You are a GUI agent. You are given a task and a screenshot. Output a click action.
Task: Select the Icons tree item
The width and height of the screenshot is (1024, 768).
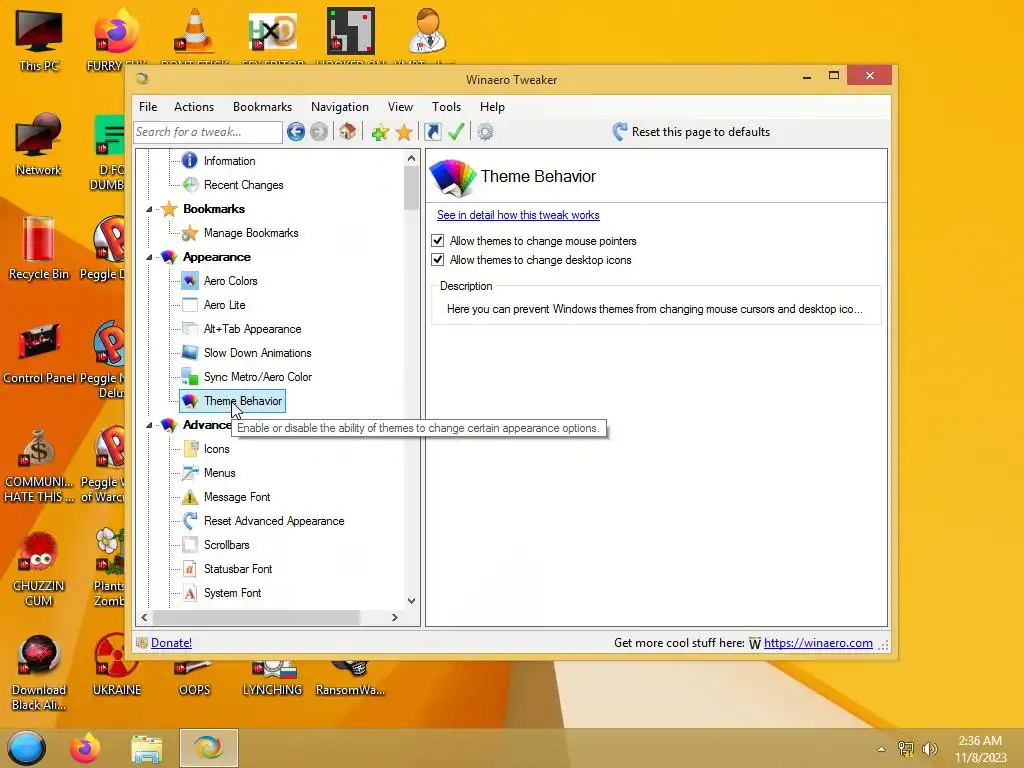[x=216, y=449]
